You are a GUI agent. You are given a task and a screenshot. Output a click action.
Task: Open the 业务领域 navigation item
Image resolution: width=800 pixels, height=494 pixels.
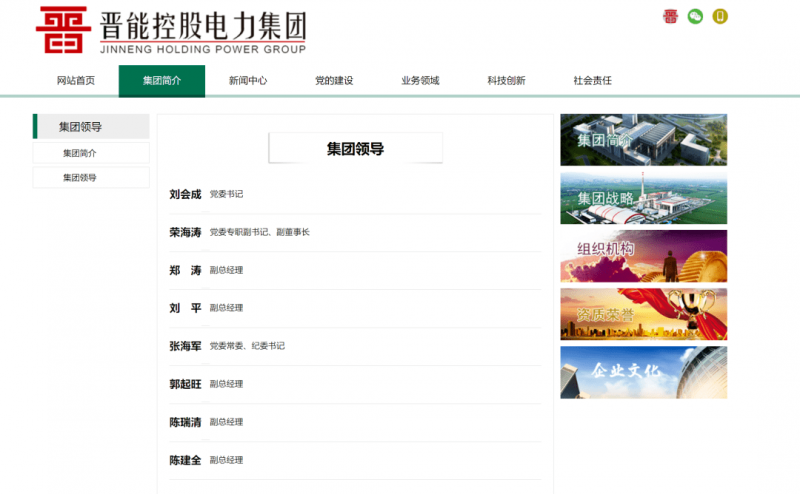[x=420, y=81]
